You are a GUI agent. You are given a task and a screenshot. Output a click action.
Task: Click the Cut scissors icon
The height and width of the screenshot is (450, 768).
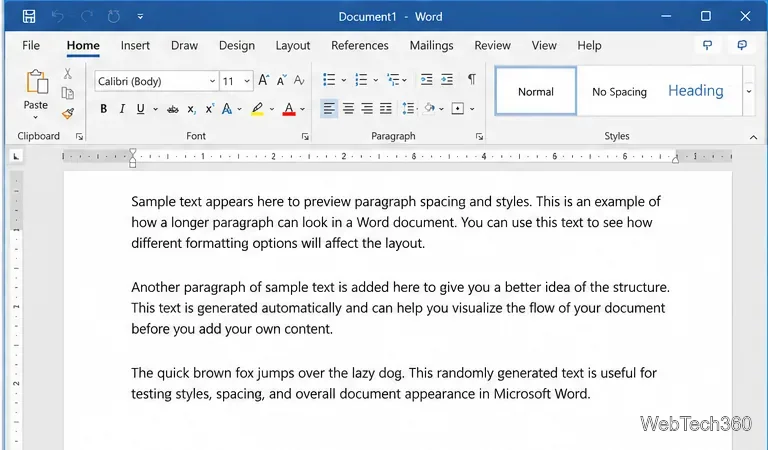pyautogui.click(x=68, y=73)
